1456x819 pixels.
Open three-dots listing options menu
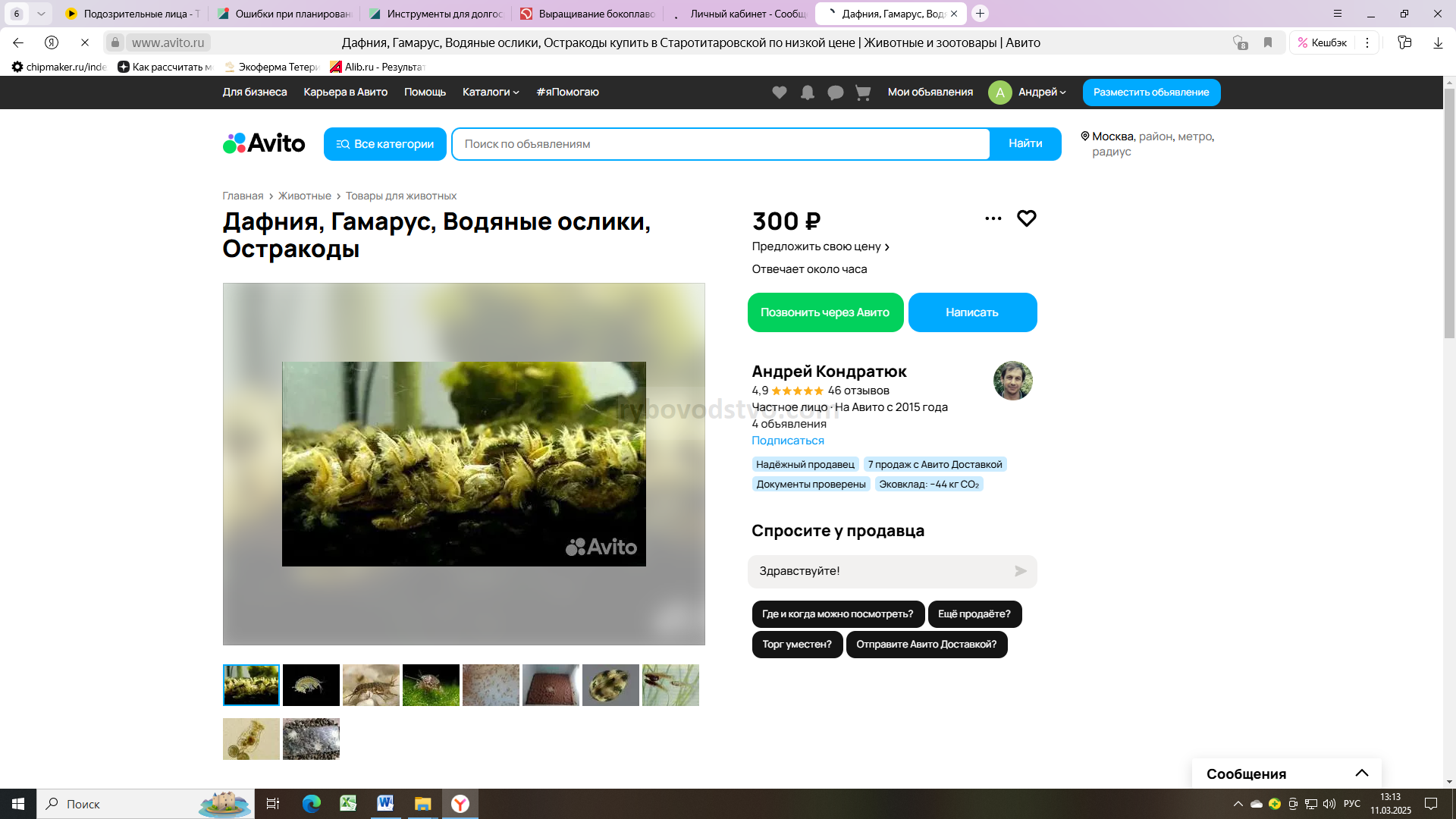(993, 218)
